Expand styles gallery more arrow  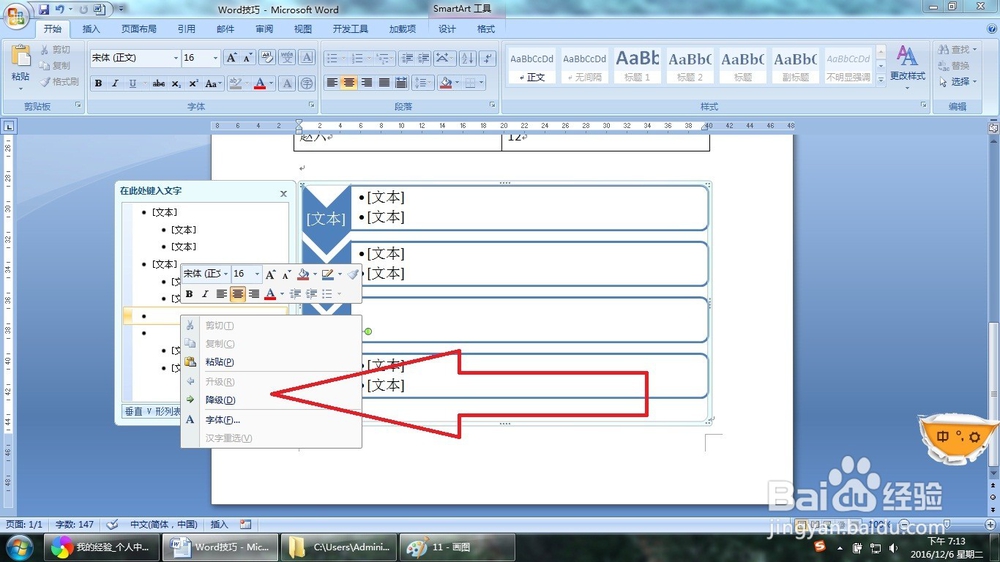881,79
